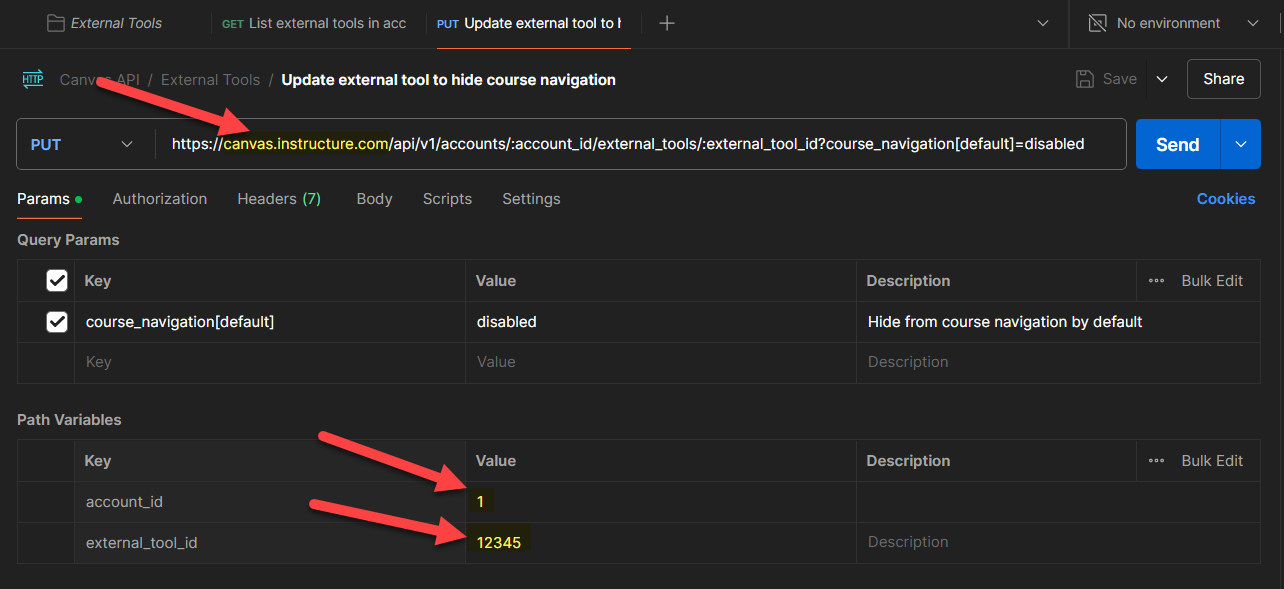Click the Send button
The height and width of the screenshot is (589, 1284).
coord(1176,144)
